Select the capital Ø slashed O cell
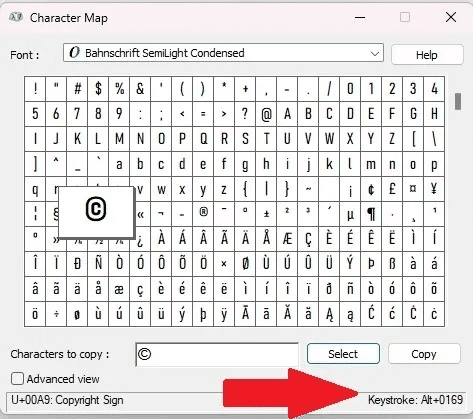This screenshot has width=473, height=419. pos(245,264)
